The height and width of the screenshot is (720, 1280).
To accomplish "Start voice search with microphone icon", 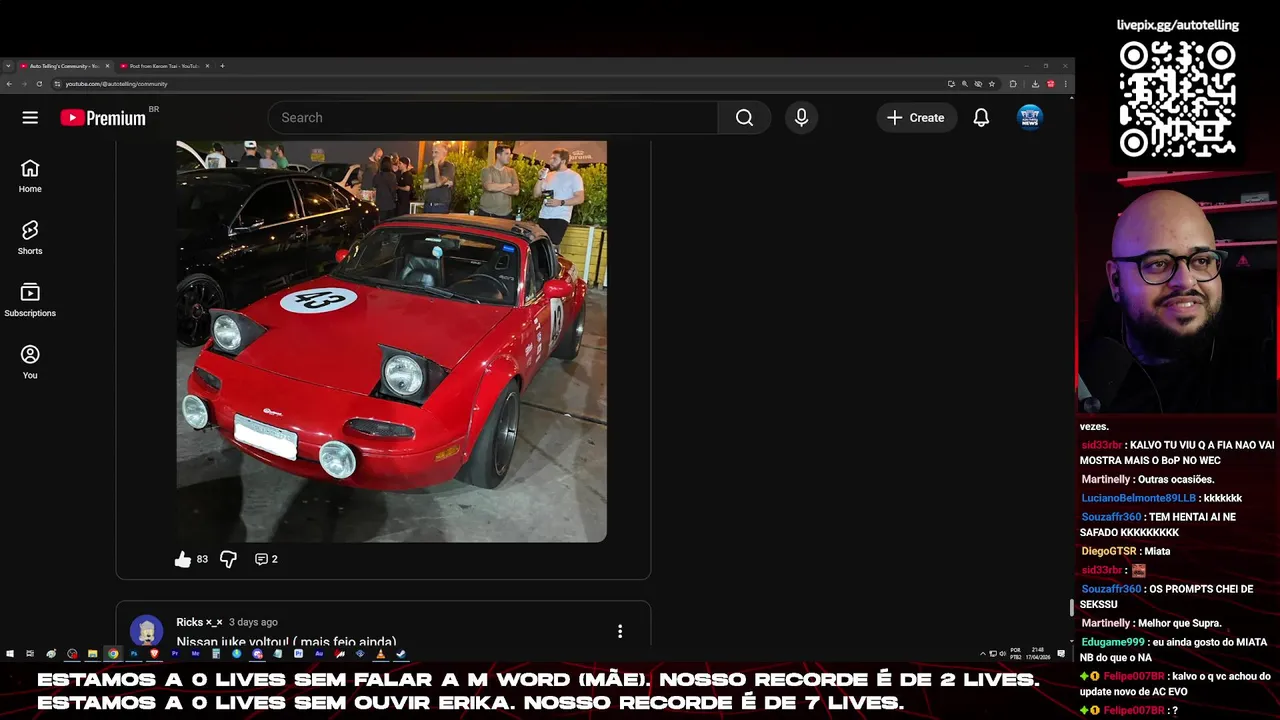I will point(801,118).
